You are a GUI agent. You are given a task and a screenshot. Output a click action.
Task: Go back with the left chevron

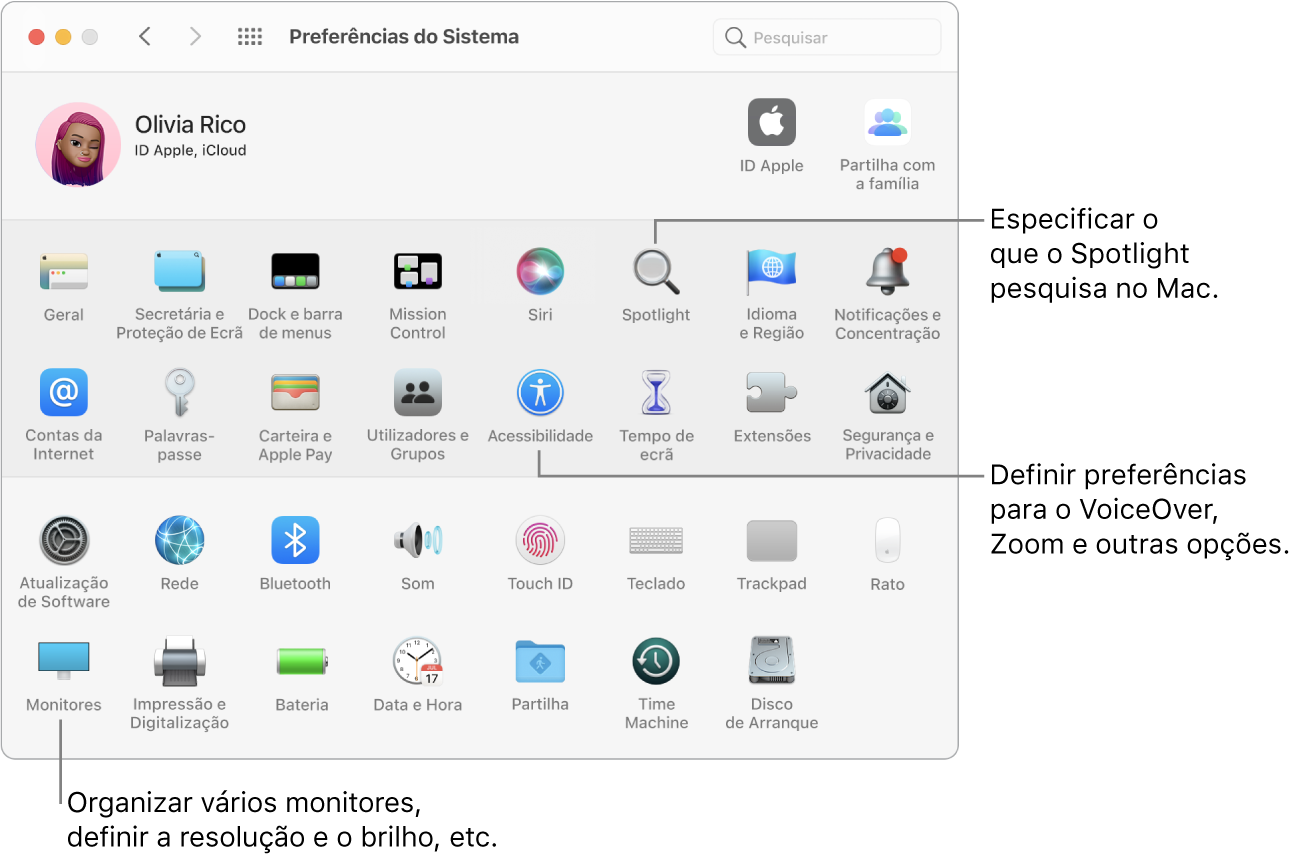145,37
